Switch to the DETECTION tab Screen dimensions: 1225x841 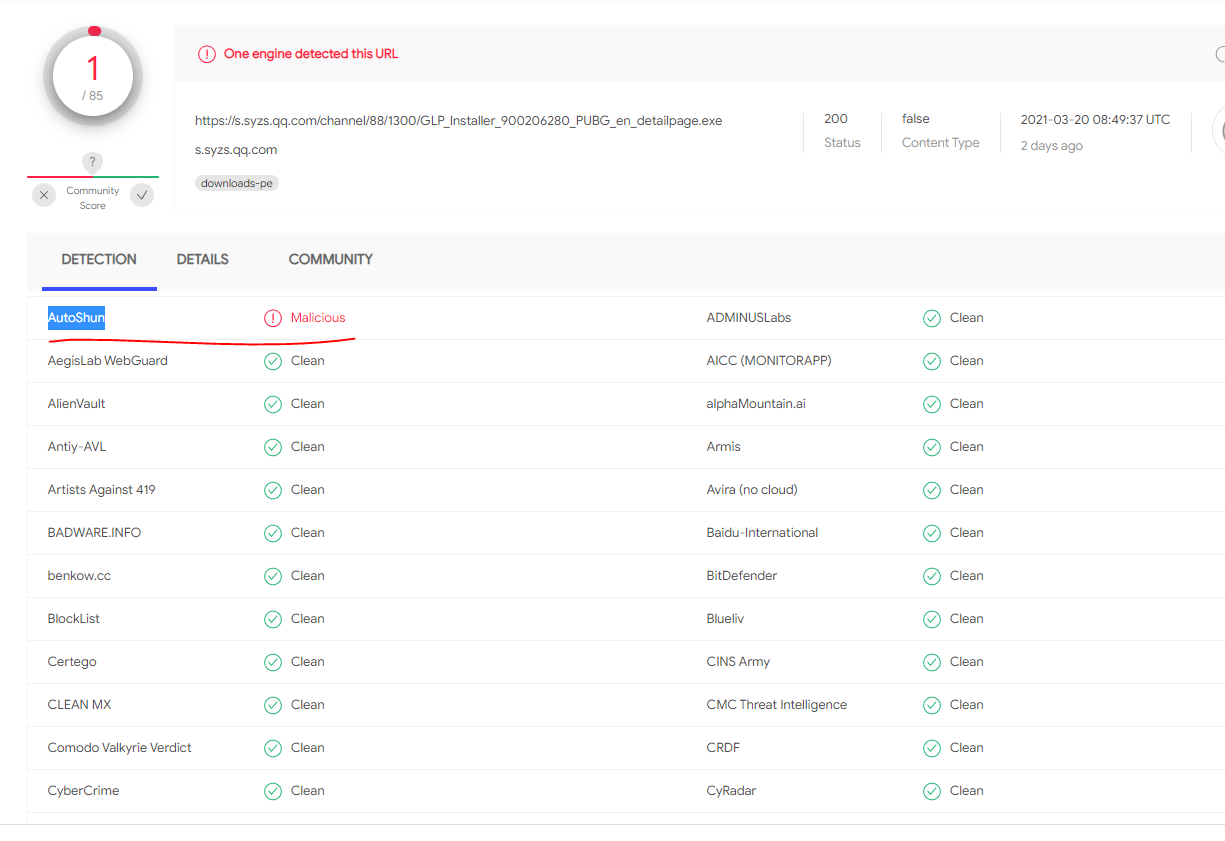[99, 259]
